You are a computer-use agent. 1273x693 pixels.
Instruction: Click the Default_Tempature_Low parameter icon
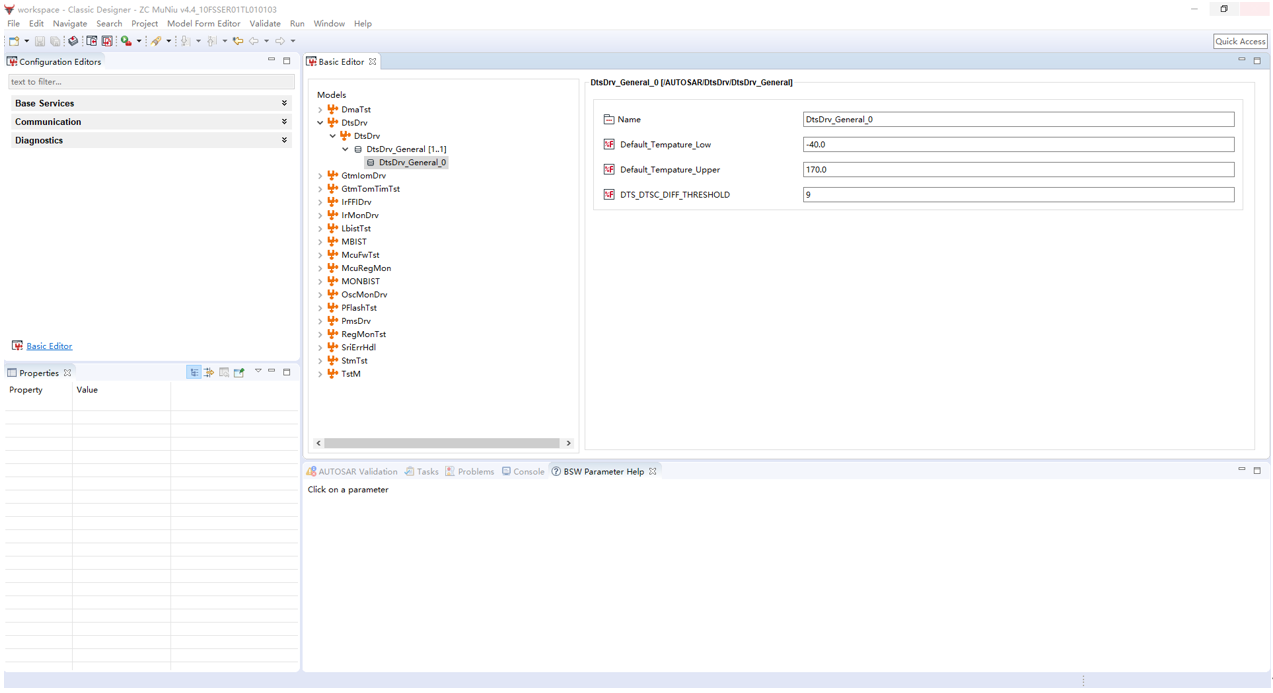point(609,144)
